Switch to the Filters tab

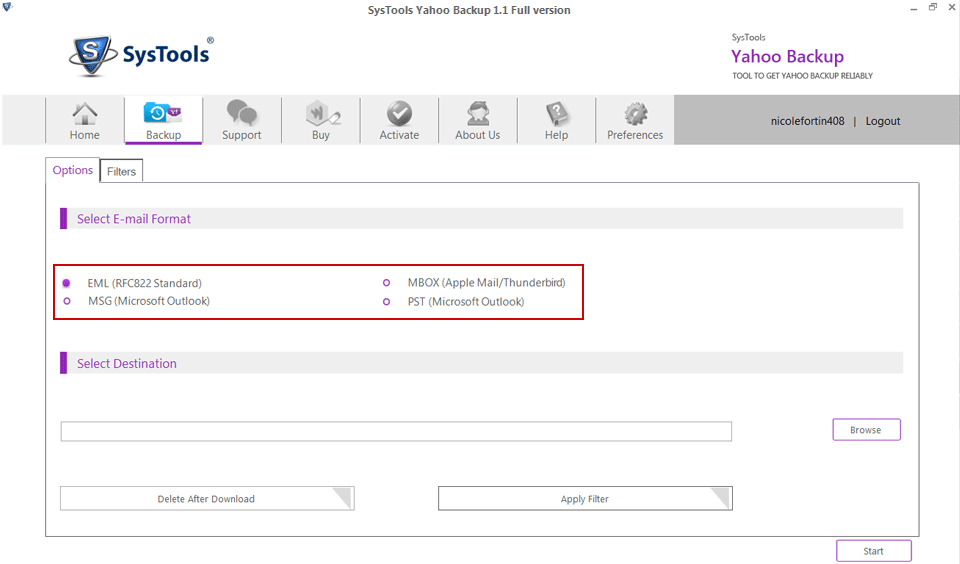click(121, 171)
